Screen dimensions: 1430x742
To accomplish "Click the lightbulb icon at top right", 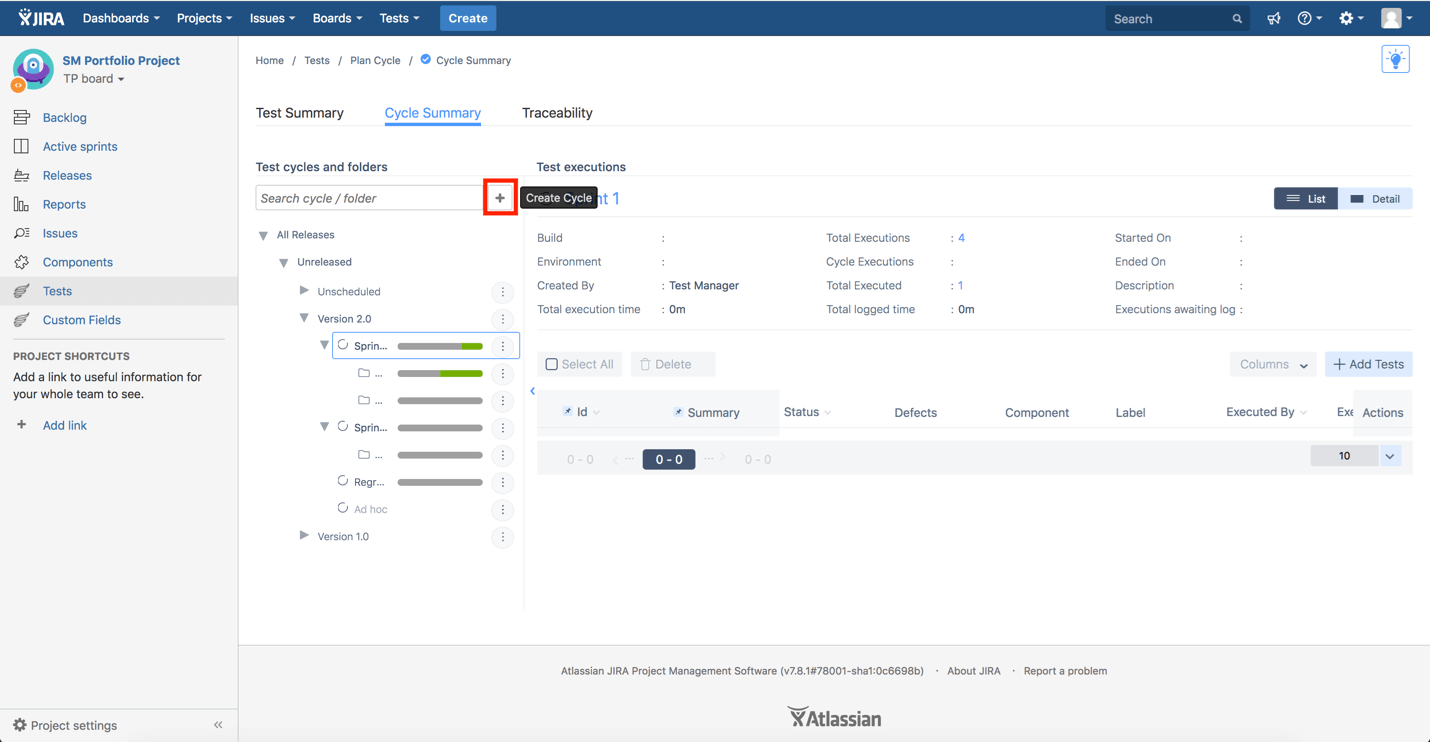I will (1395, 60).
